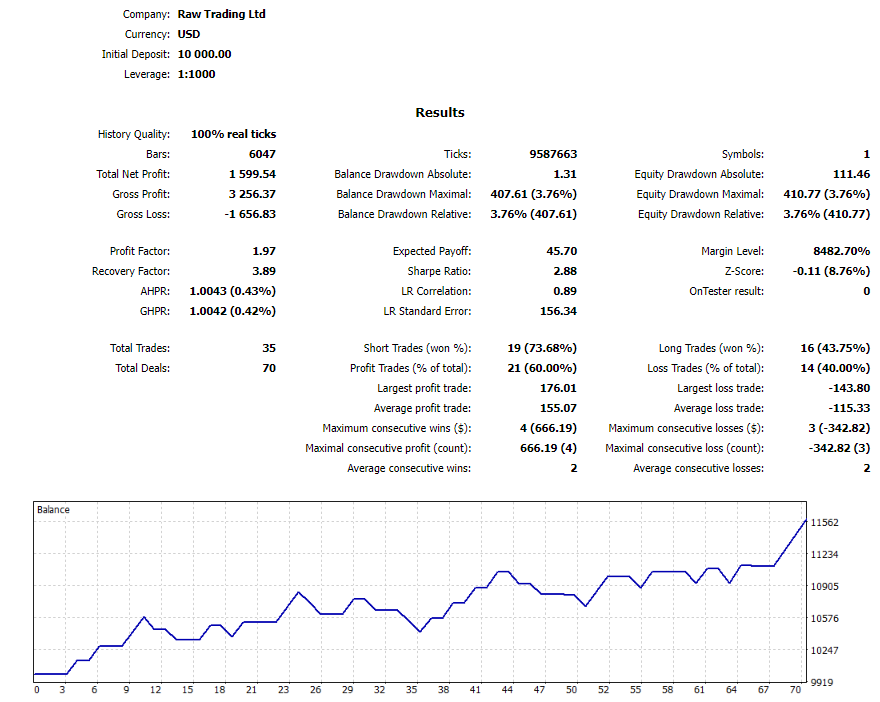Select the Expected Payoff value 45.70
880x702 pixels.
pos(562,251)
